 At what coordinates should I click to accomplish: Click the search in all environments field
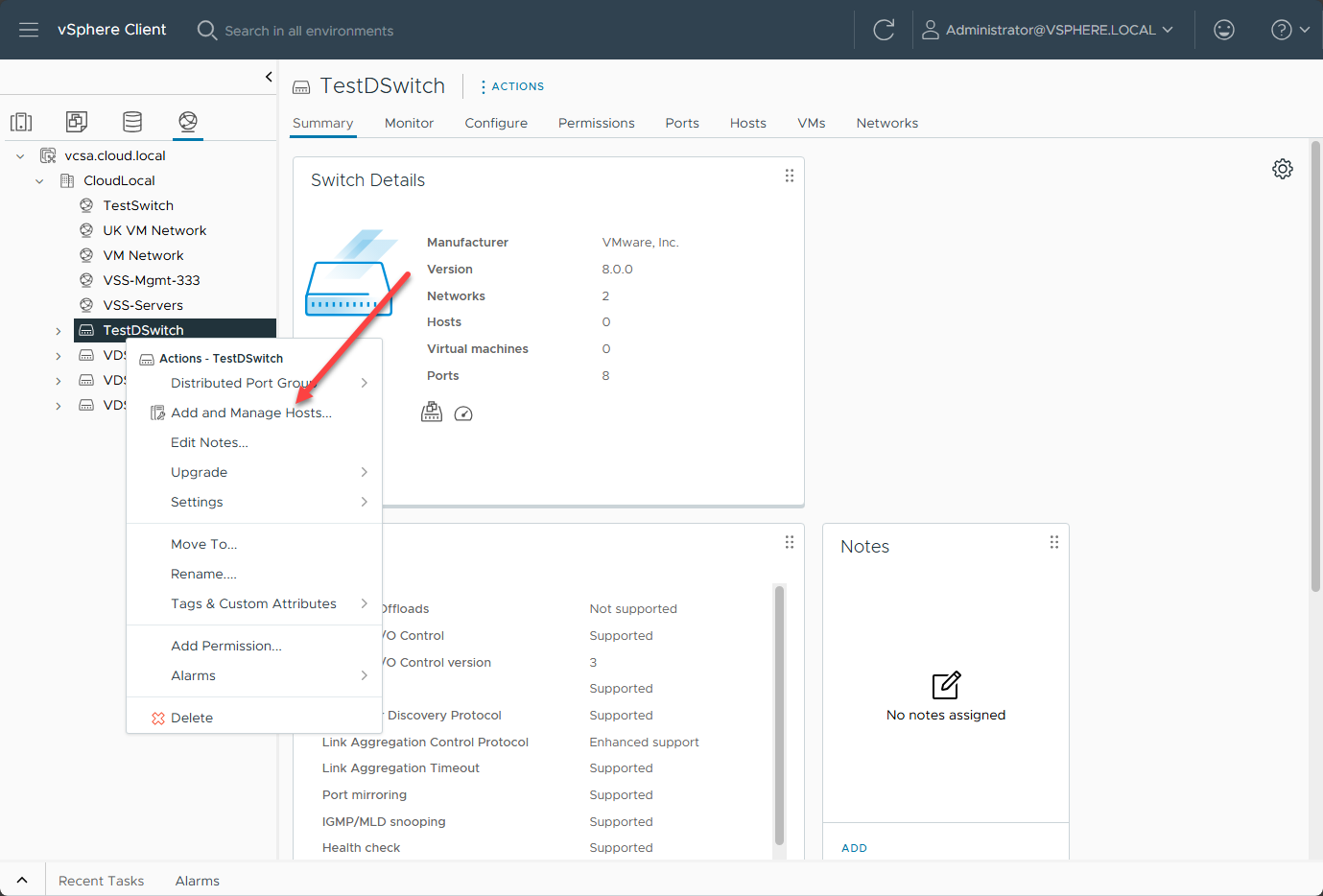309,31
